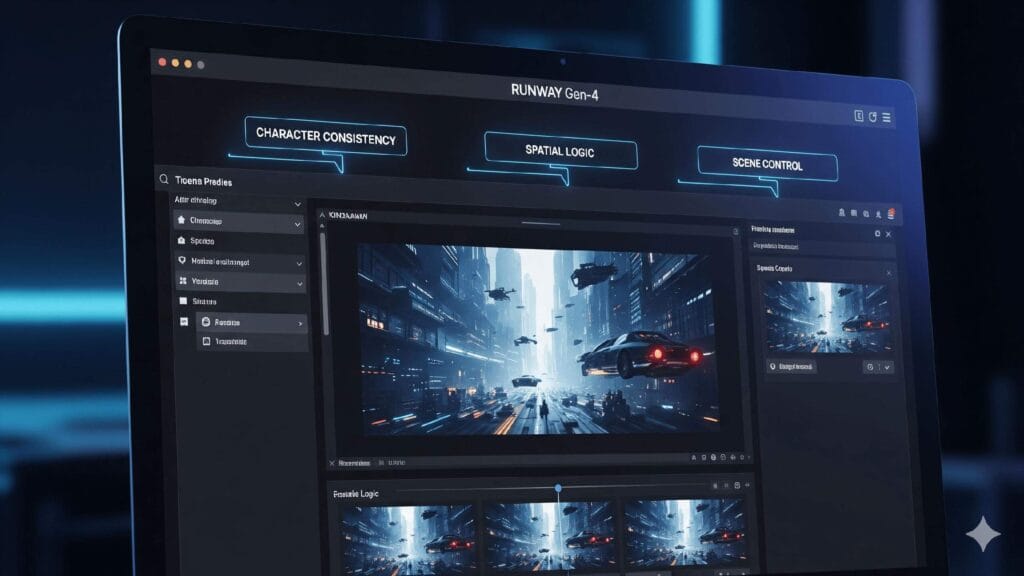Click the refresh-style icon beside the hamburger menu
The height and width of the screenshot is (576, 1024).
tap(872, 117)
